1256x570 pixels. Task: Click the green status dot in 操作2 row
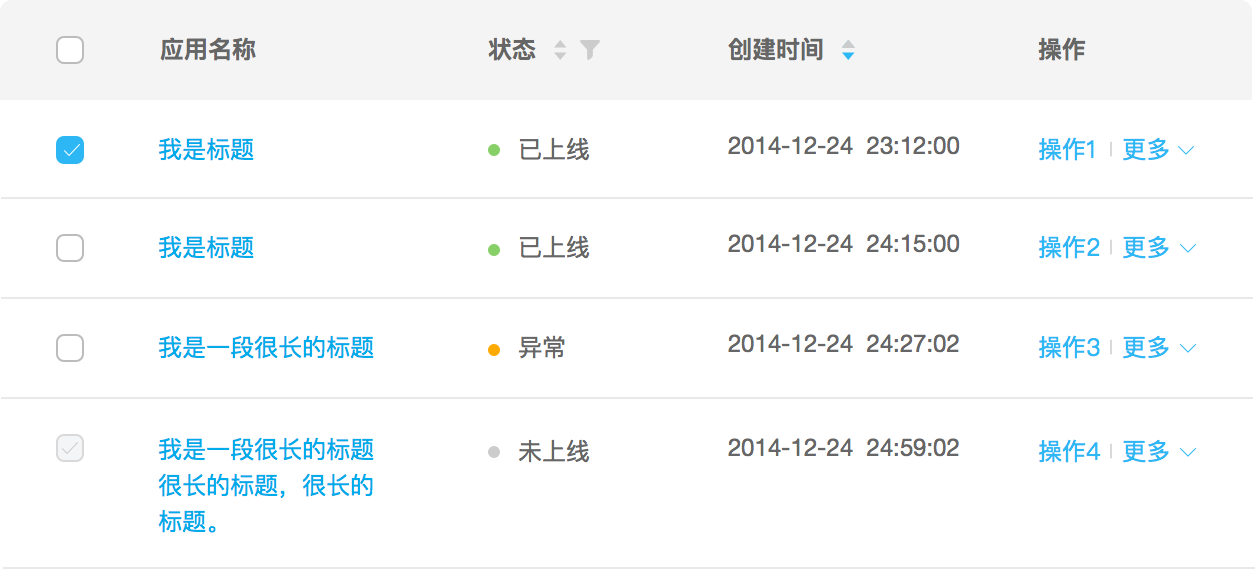(x=493, y=249)
